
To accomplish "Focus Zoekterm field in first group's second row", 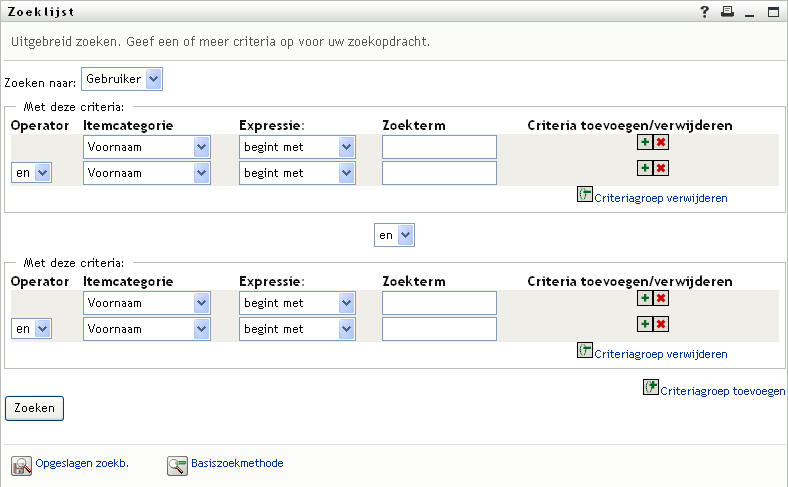I will [439, 173].
